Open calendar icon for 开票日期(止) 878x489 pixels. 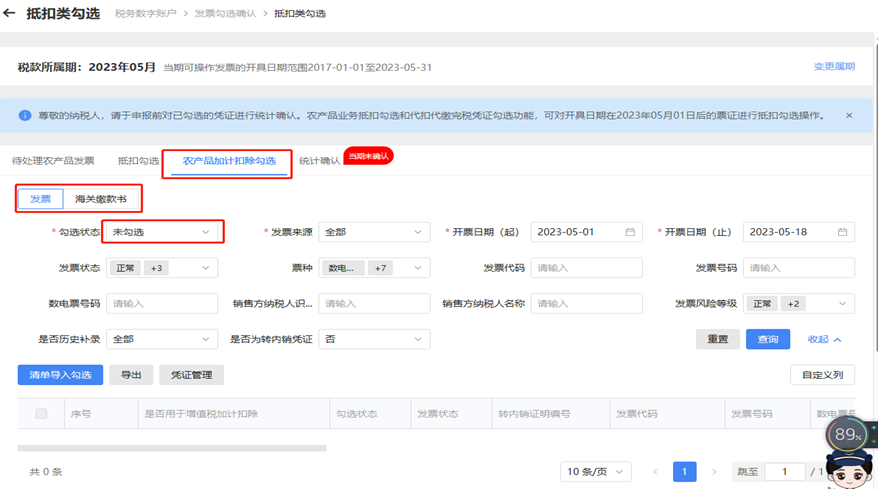tap(842, 232)
